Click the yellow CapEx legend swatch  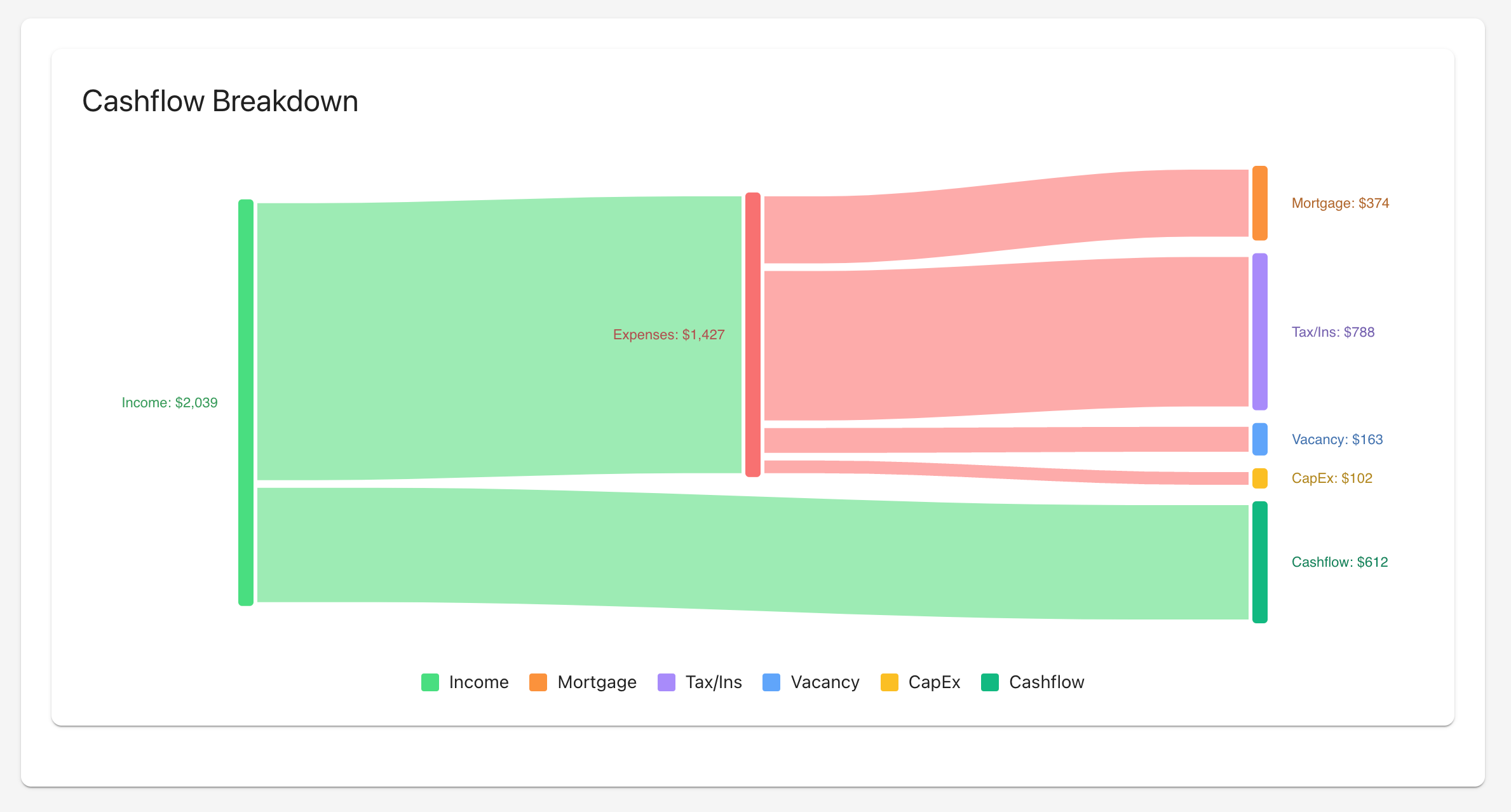(890, 682)
